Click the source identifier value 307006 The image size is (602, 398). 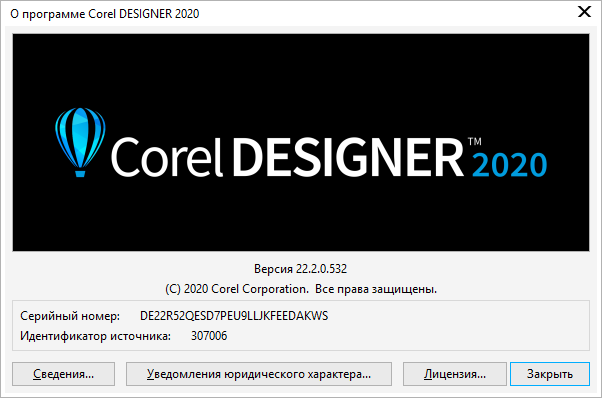point(209,336)
